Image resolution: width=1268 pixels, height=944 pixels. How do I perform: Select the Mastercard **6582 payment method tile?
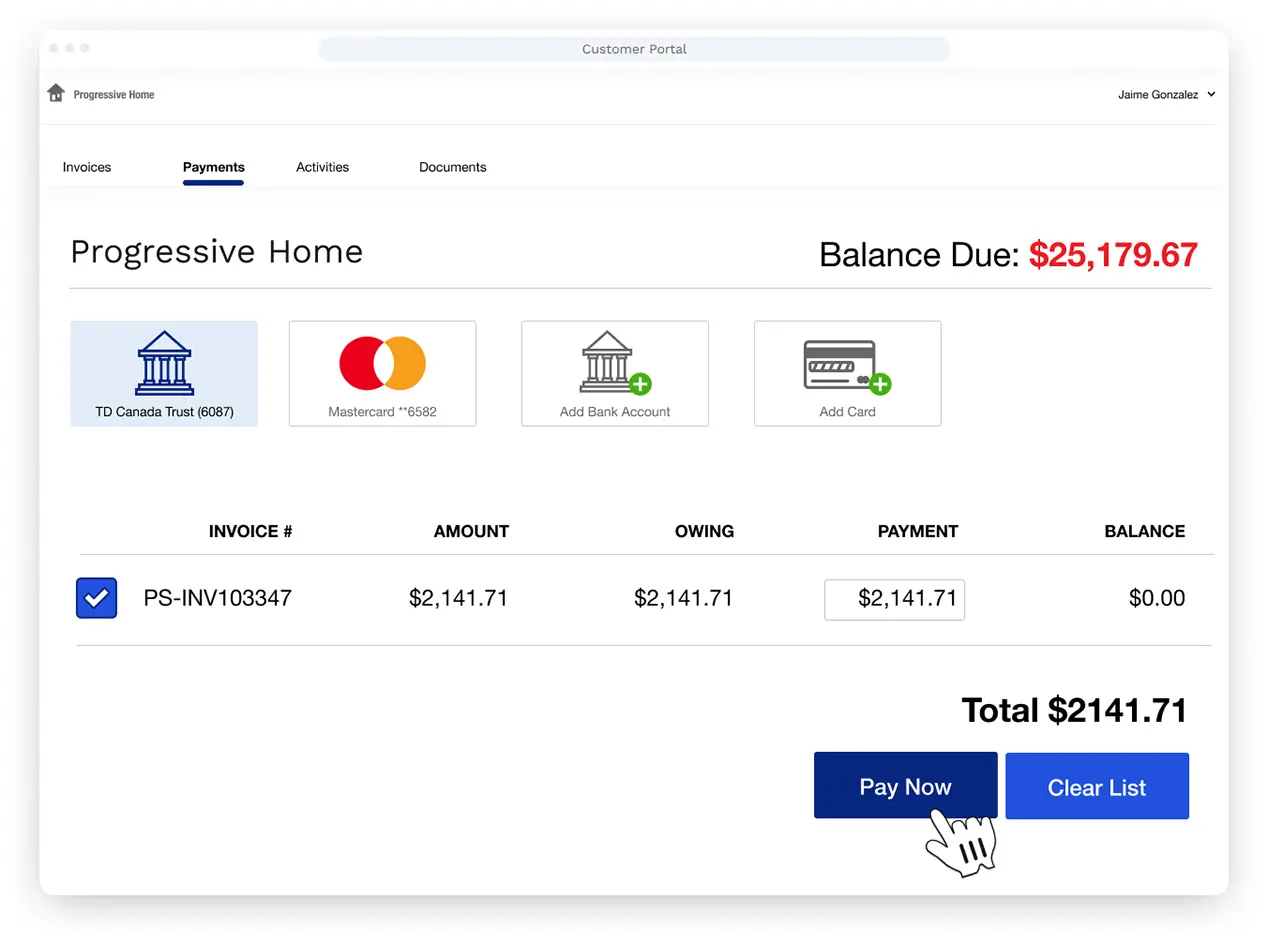(382, 373)
